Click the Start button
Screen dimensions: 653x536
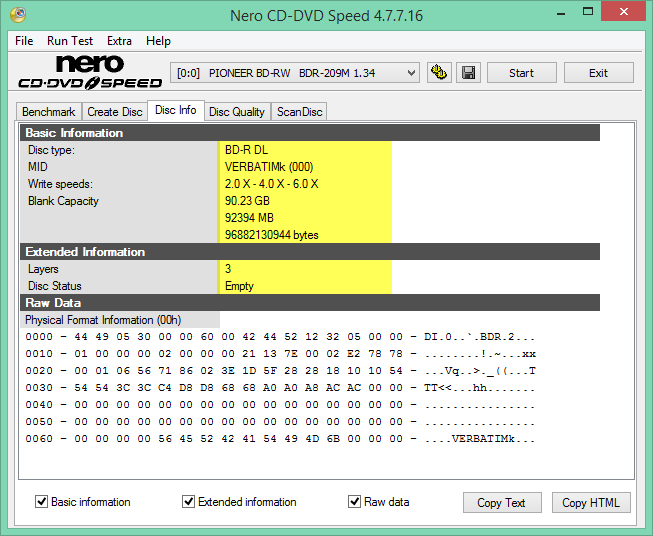pyautogui.click(x=521, y=73)
